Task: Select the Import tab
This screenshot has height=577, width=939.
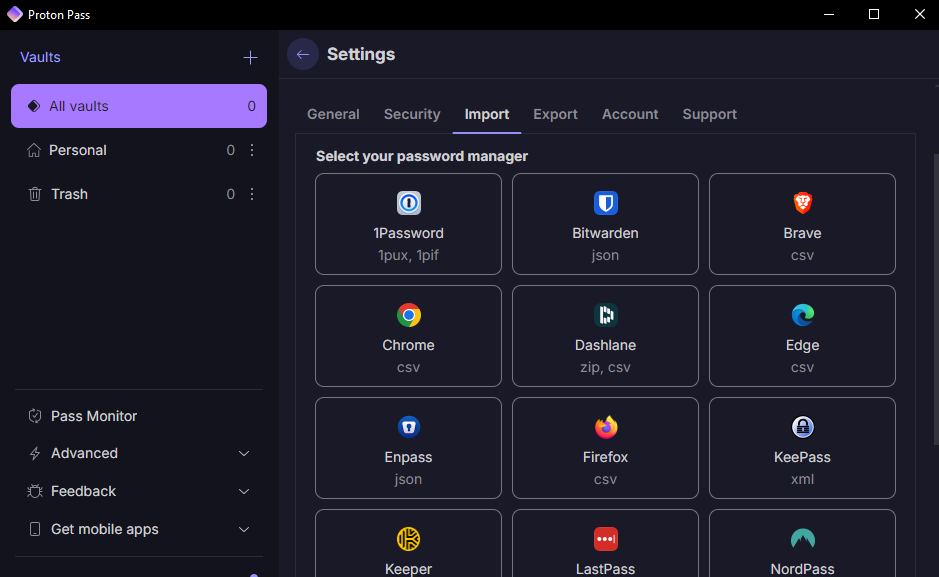Action: 487,114
